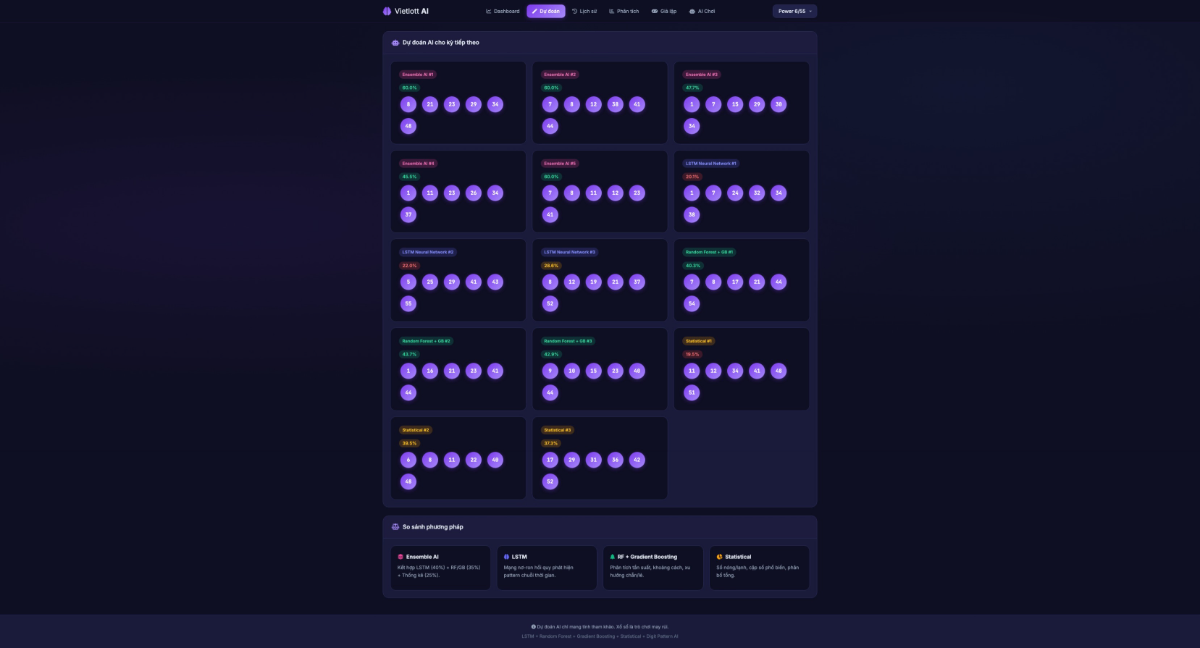
Task: Click the 19.5% confidence badge under Statistical #1
Action: coord(692,354)
